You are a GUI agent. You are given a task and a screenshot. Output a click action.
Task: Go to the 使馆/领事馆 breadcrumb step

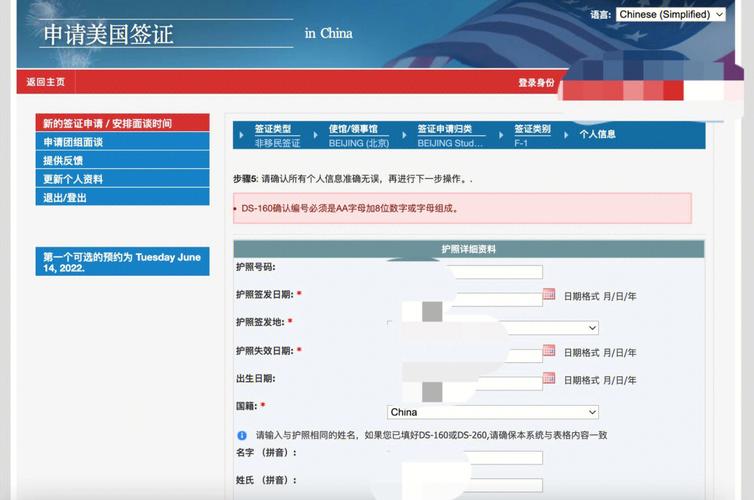coord(353,129)
